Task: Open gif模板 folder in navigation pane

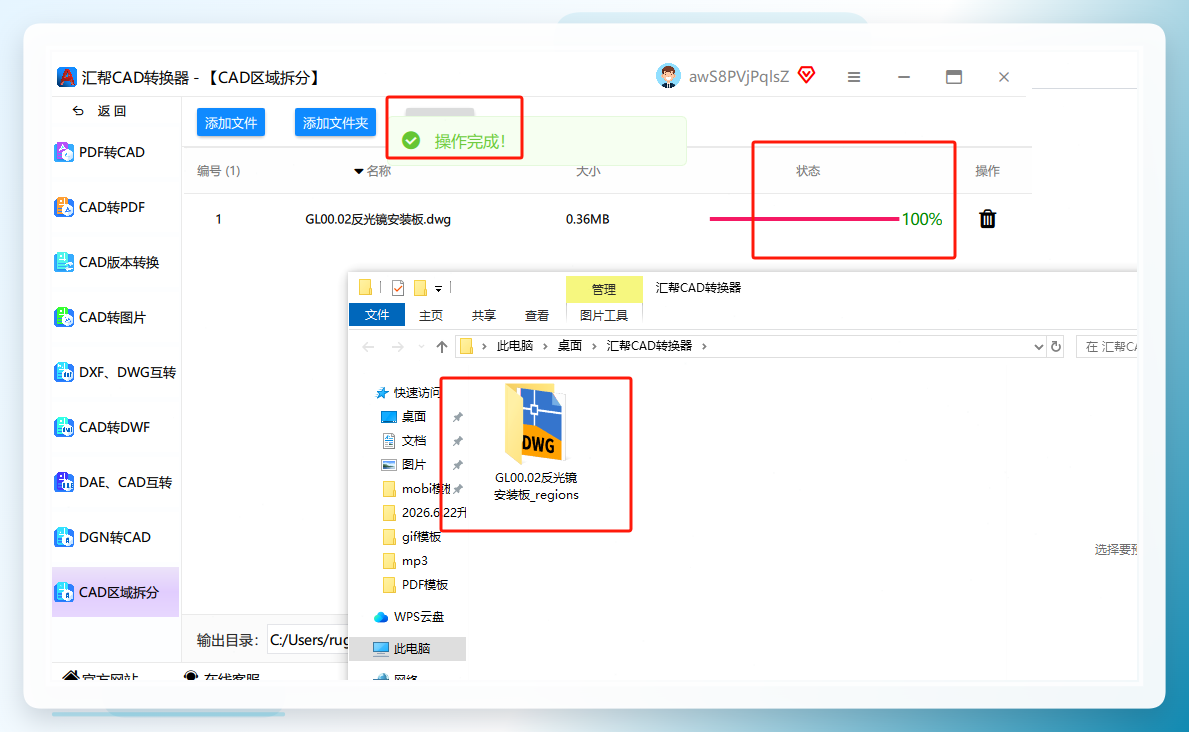Action: (413, 537)
